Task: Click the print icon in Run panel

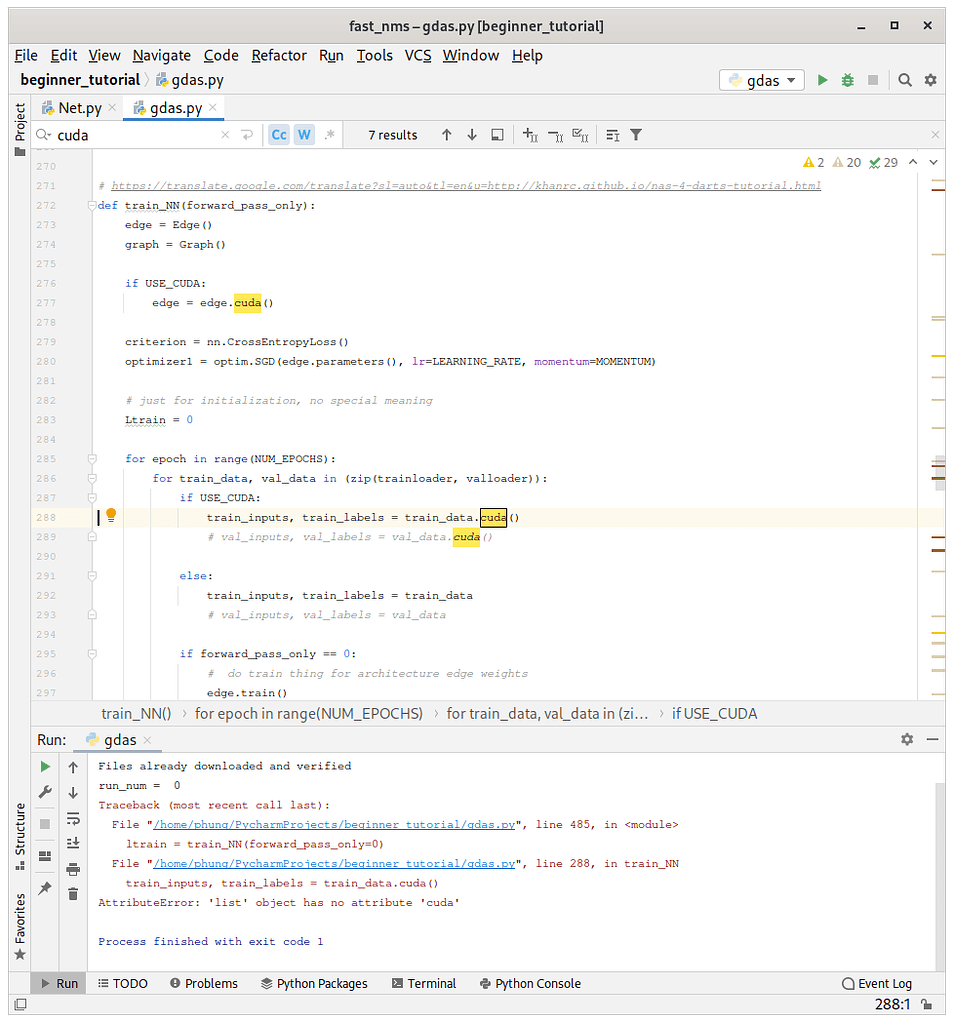Action: pos(73,868)
